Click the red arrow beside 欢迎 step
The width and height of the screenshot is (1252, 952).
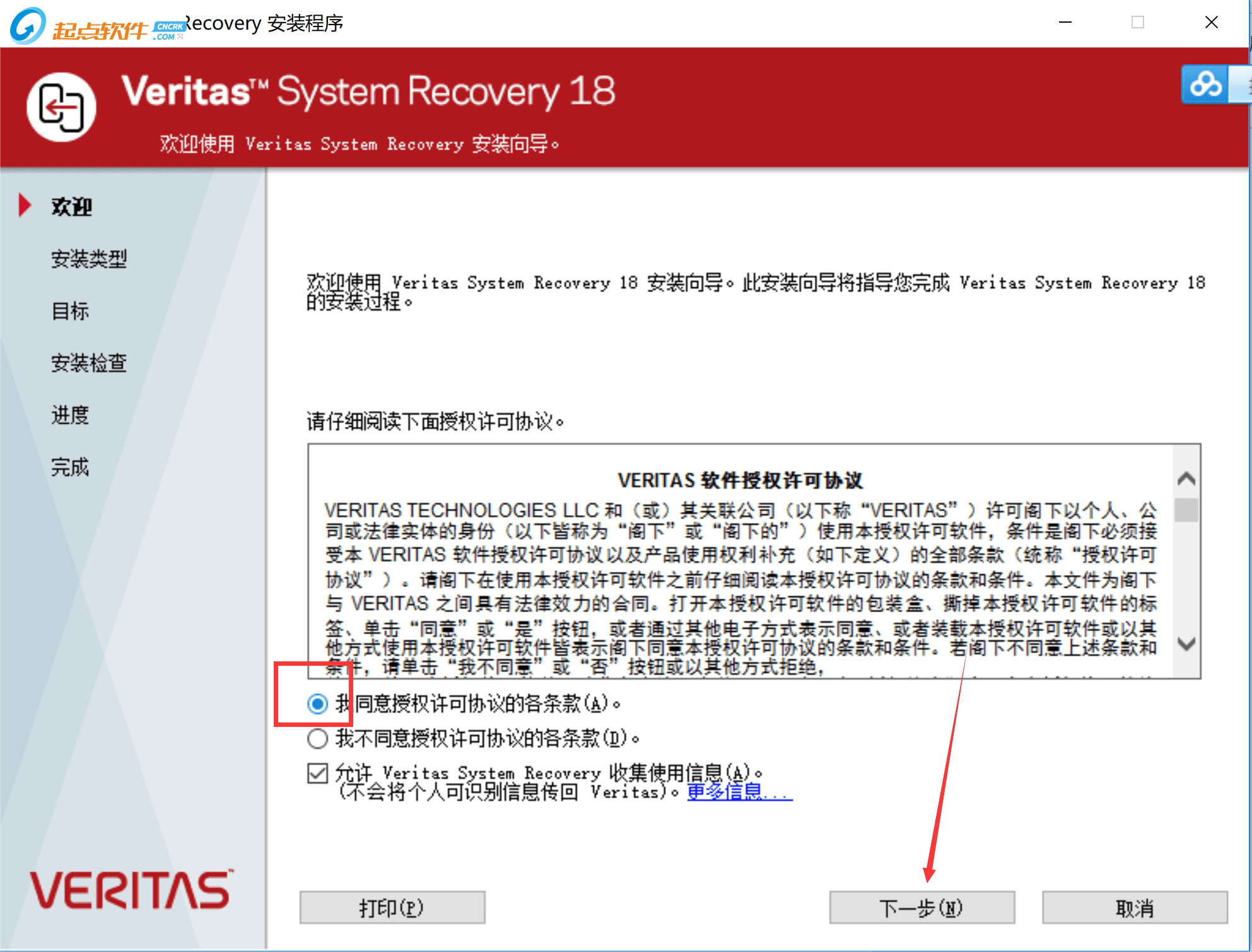coord(25,206)
